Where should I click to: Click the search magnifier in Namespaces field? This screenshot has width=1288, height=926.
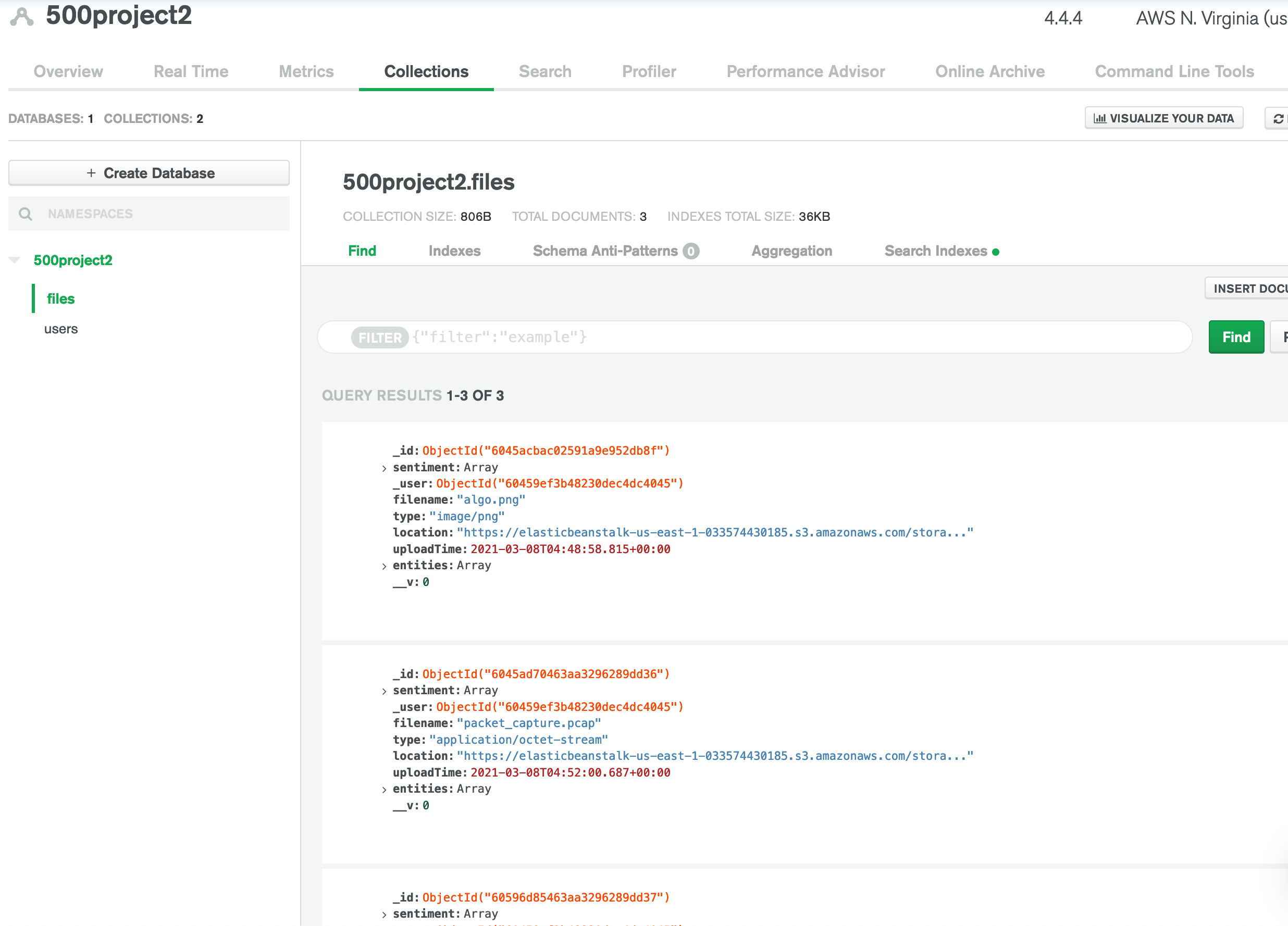[26, 214]
